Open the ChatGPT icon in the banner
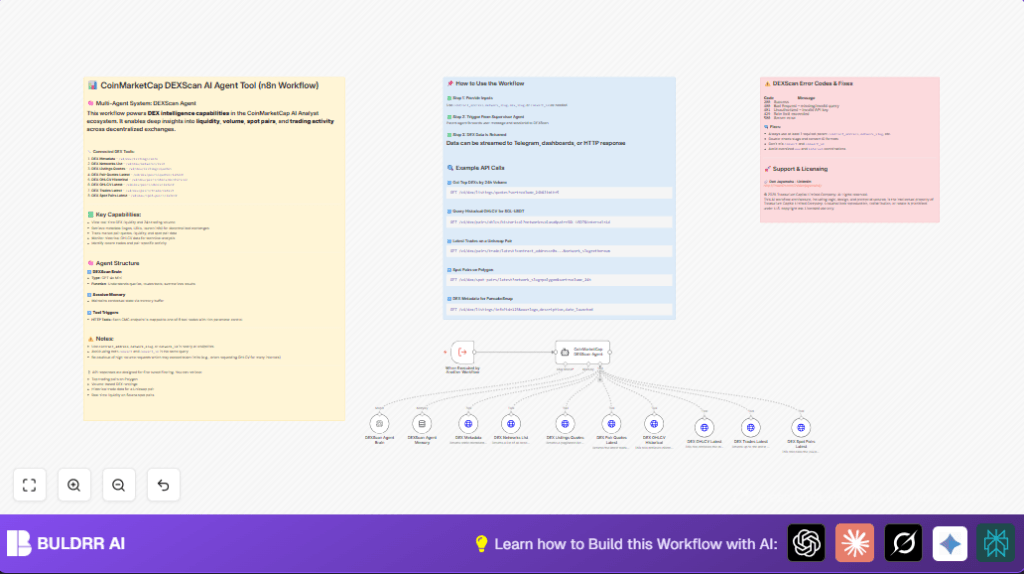Image resolution: width=1024 pixels, height=574 pixels. pos(806,543)
